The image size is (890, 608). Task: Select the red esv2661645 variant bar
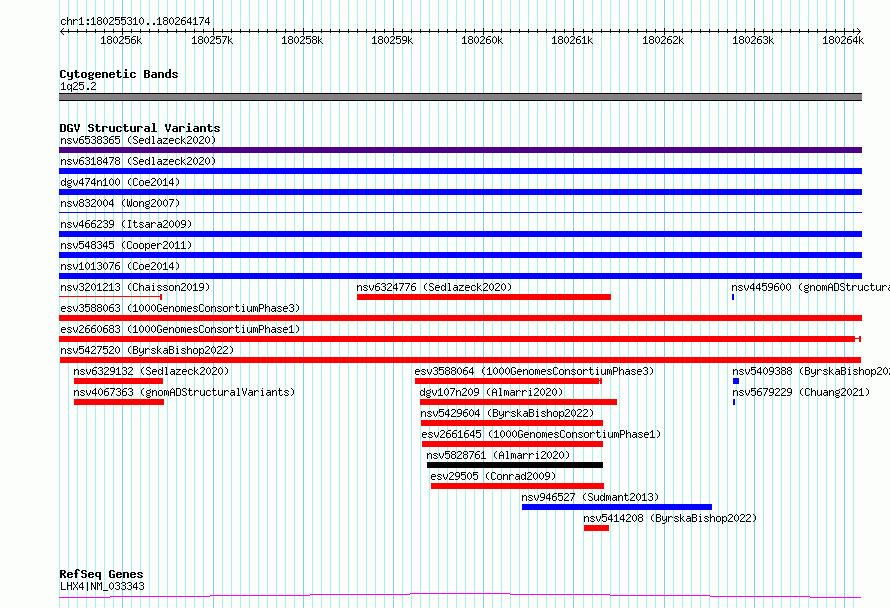point(513,444)
